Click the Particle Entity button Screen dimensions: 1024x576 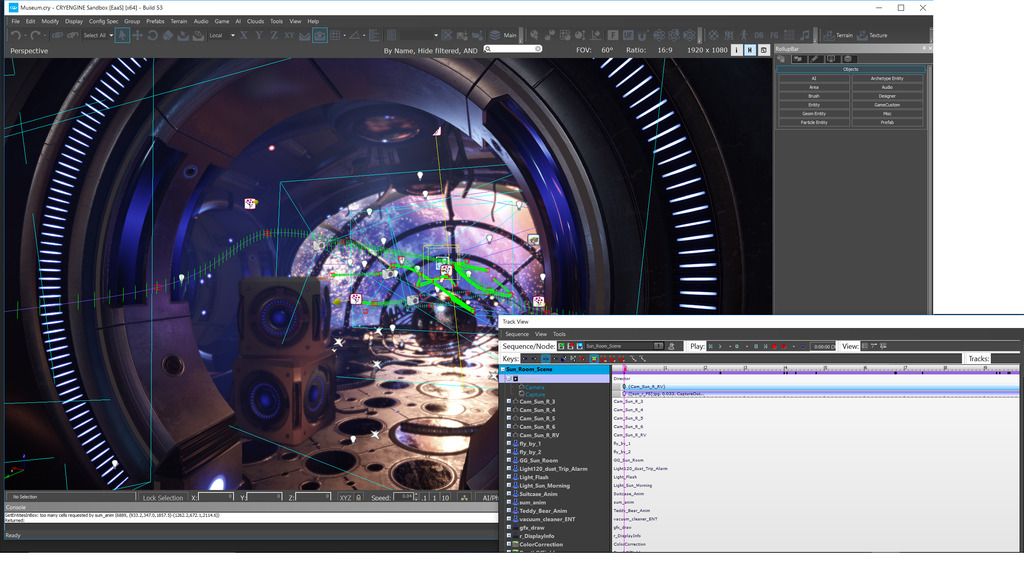pos(814,122)
